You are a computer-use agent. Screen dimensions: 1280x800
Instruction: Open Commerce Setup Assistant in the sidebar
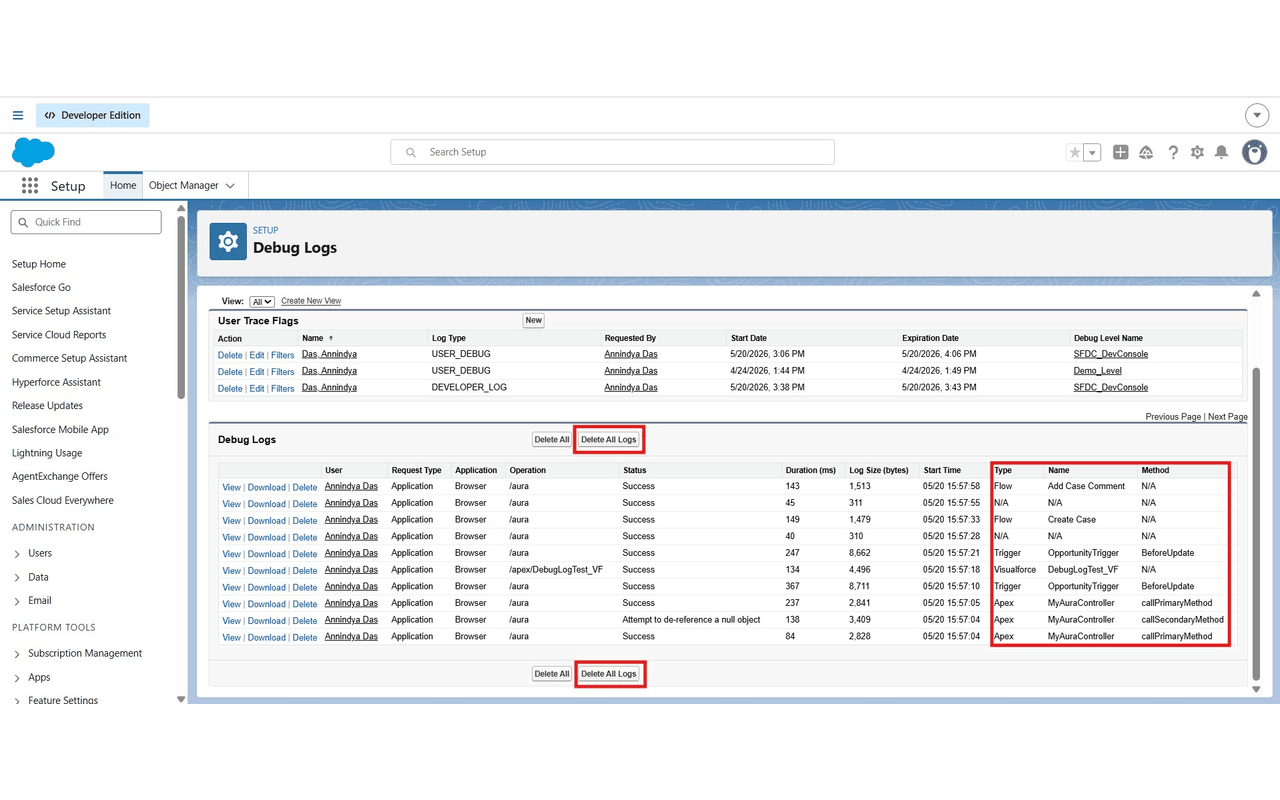tap(69, 358)
